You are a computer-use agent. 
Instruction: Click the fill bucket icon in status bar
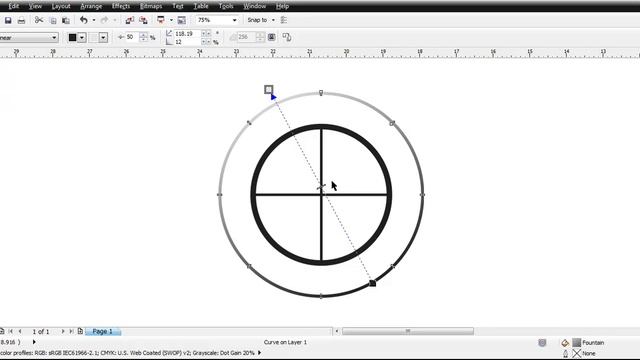pos(565,343)
